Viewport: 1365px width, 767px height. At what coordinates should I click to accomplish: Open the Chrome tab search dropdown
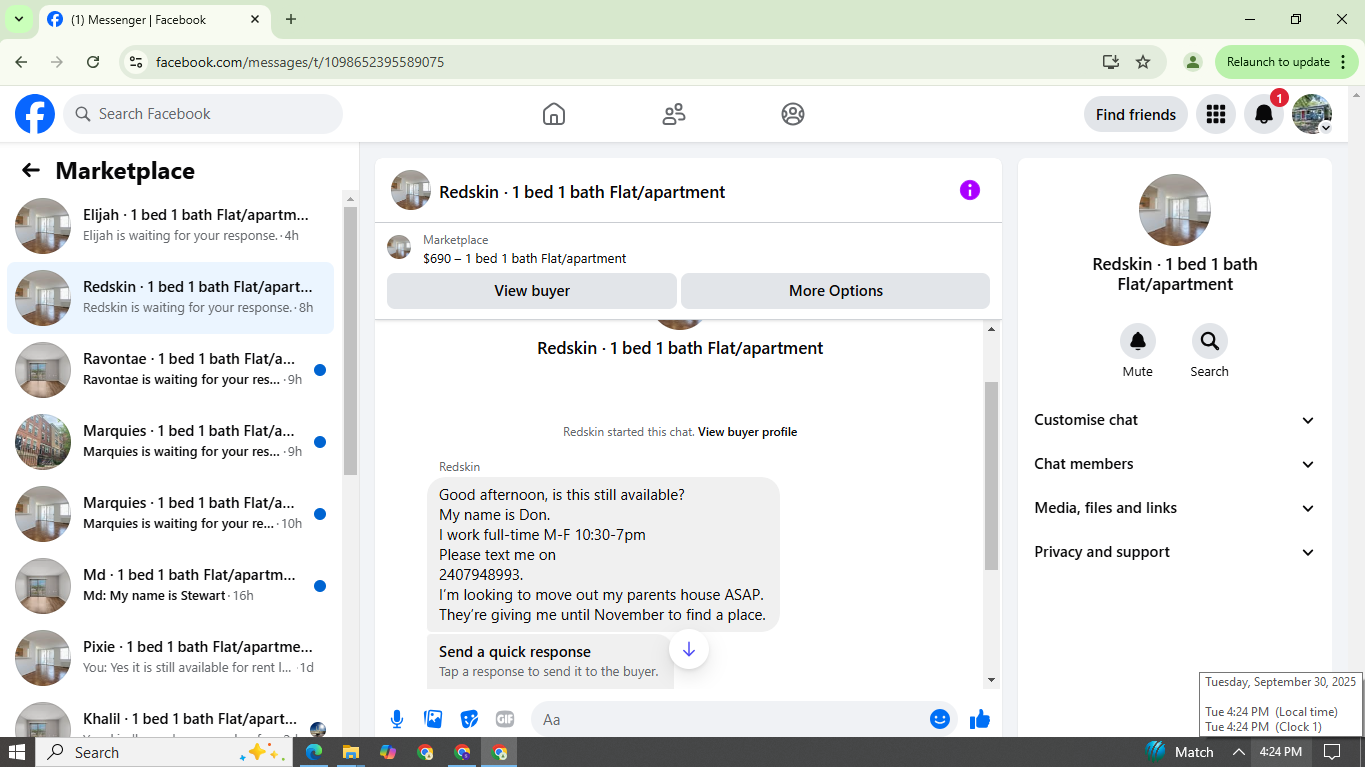click(x=19, y=19)
